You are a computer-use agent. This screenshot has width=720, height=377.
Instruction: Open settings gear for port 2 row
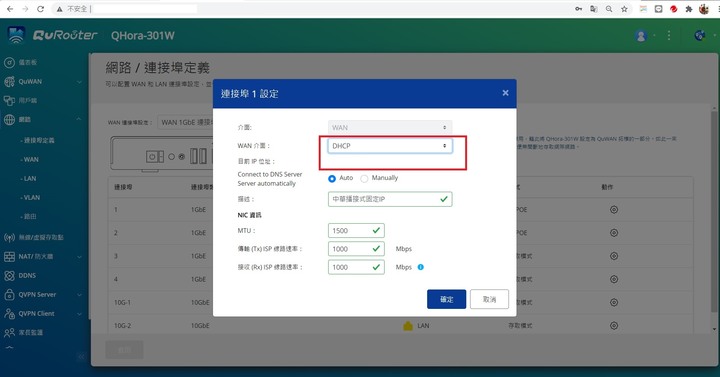pyautogui.click(x=614, y=233)
